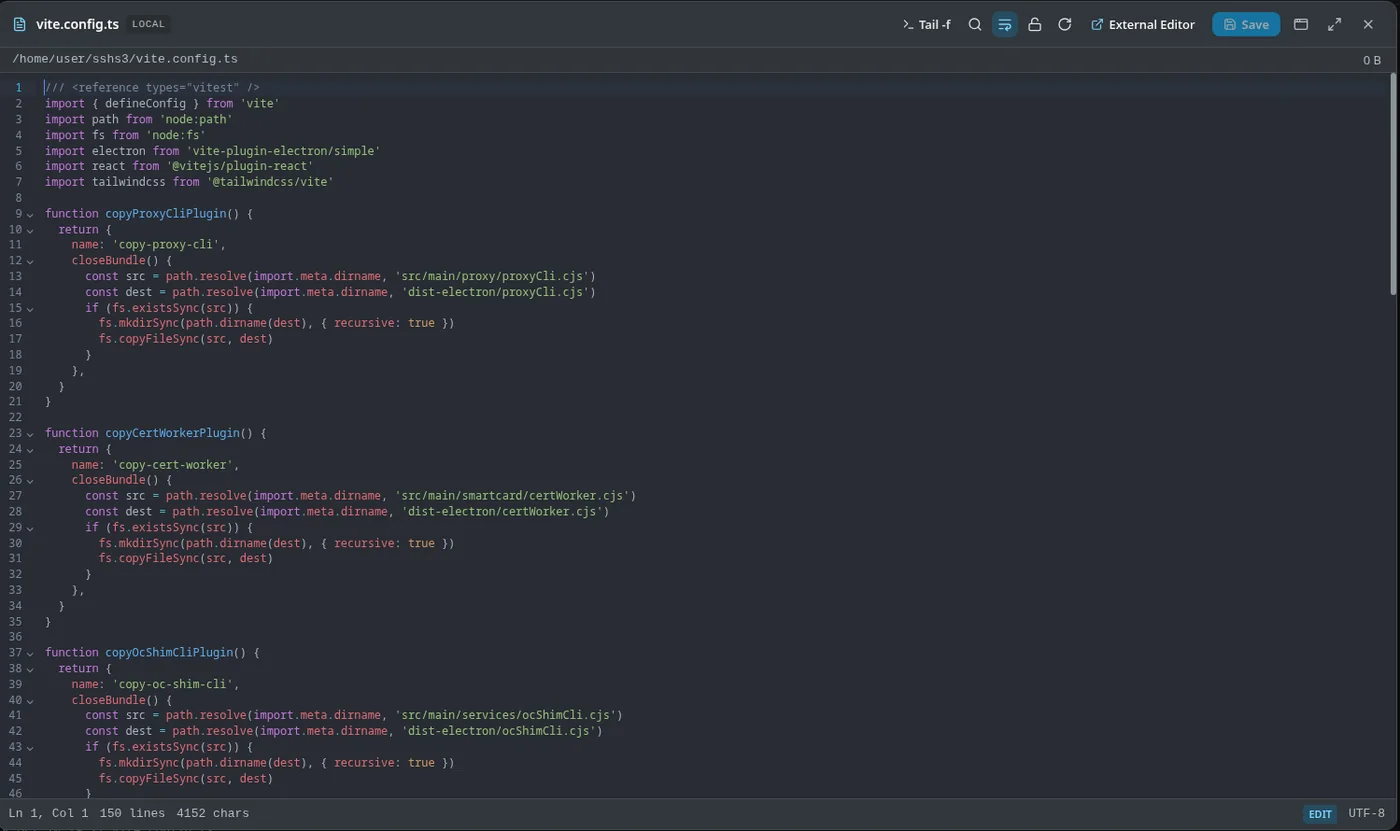Fold the return block at line 38
Screen dimensions: 1400x831
[30, 669]
